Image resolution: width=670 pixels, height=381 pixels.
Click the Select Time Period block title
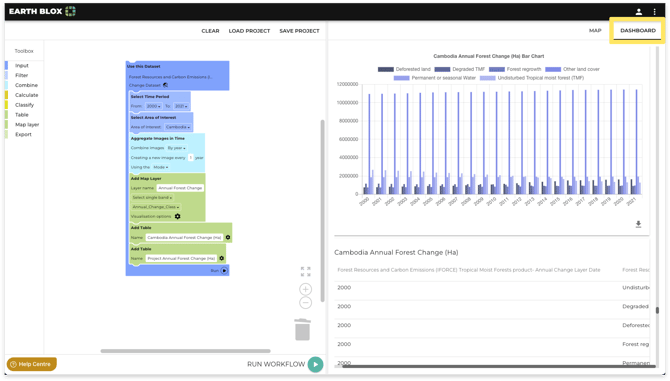pos(150,97)
